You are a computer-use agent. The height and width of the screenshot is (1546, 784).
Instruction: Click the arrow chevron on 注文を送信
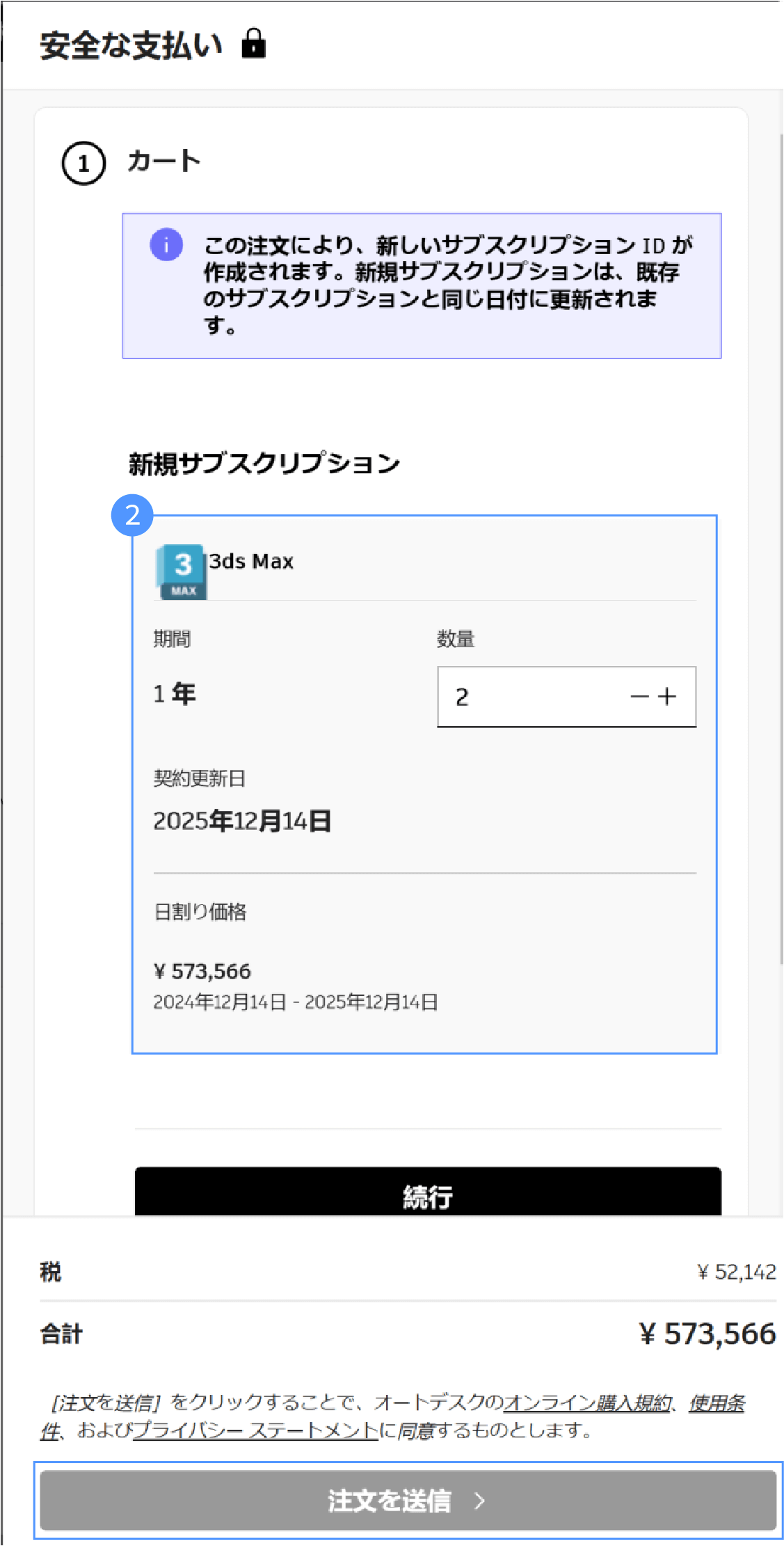click(x=479, y=1501)
